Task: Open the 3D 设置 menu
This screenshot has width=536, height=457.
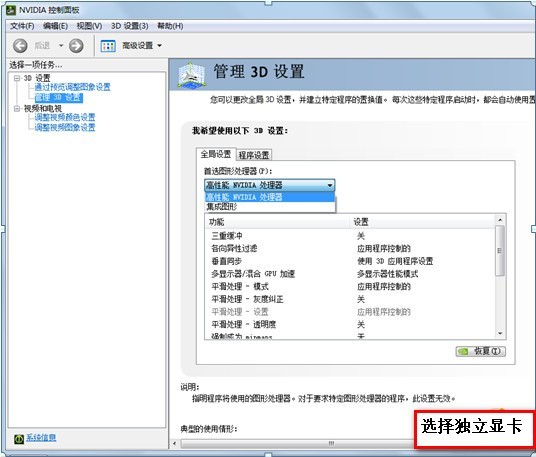Action: tap(130, 26)
